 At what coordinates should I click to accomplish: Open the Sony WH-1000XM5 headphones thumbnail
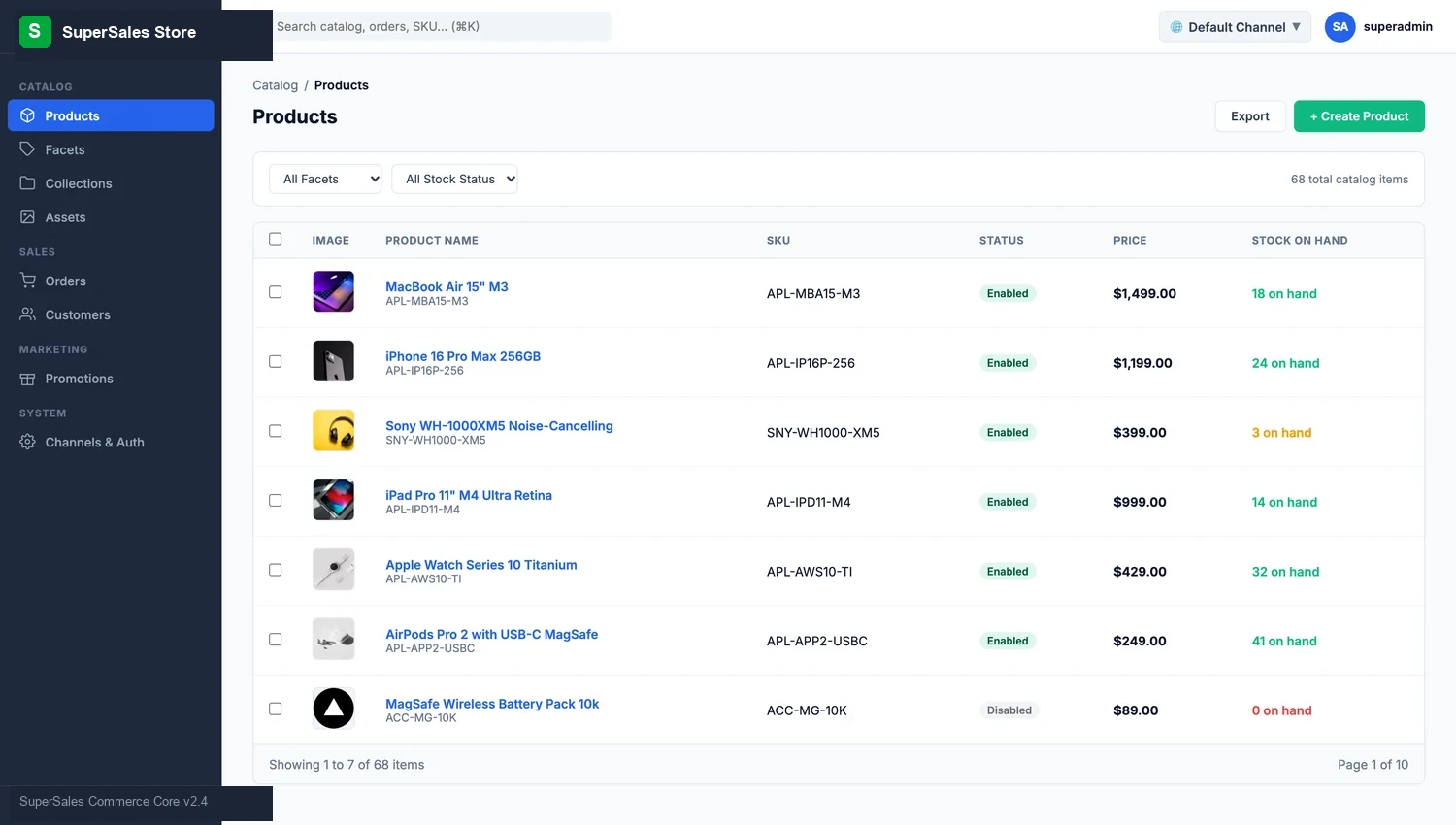pos(333,431)
